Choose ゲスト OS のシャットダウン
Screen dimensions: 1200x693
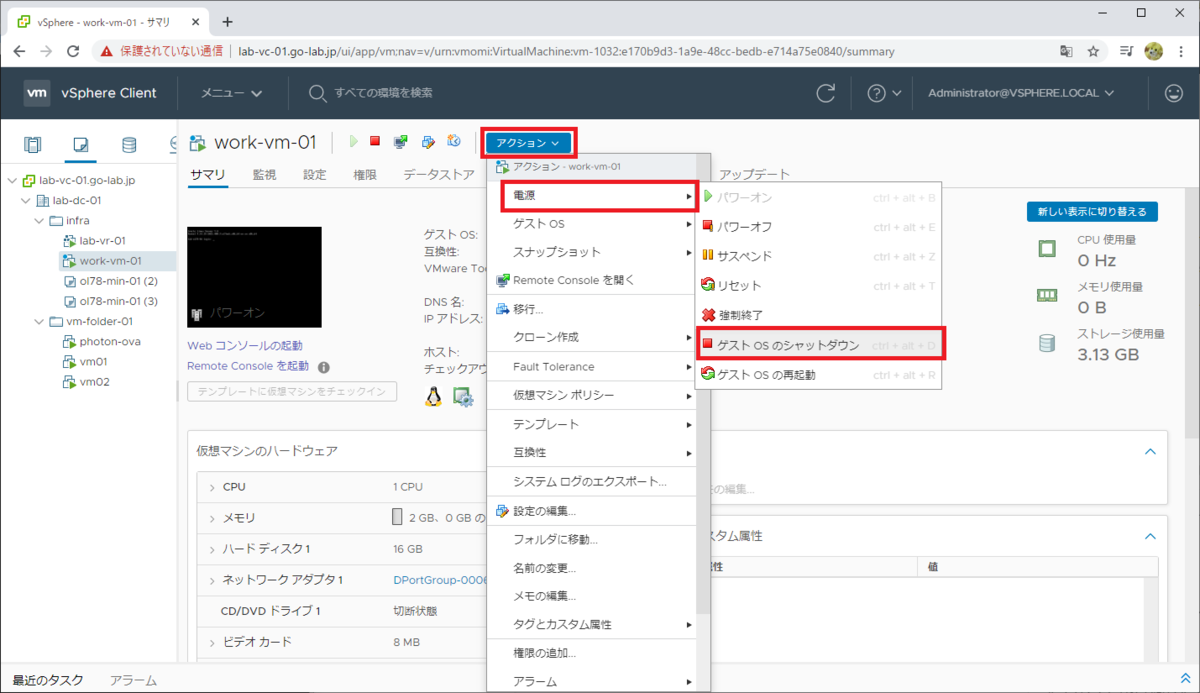point(819,345)
